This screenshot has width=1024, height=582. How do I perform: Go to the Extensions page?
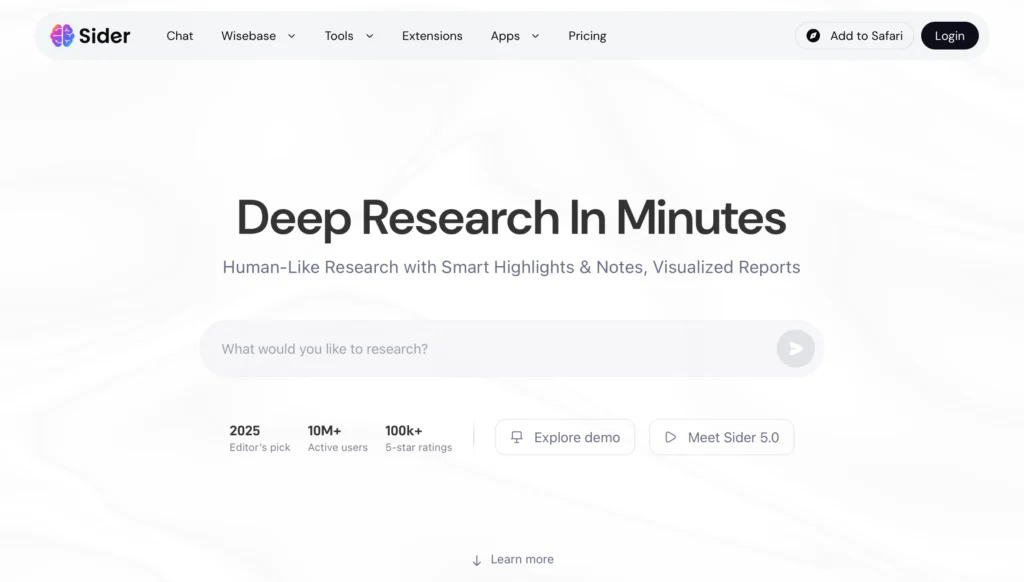click(432, 36)
